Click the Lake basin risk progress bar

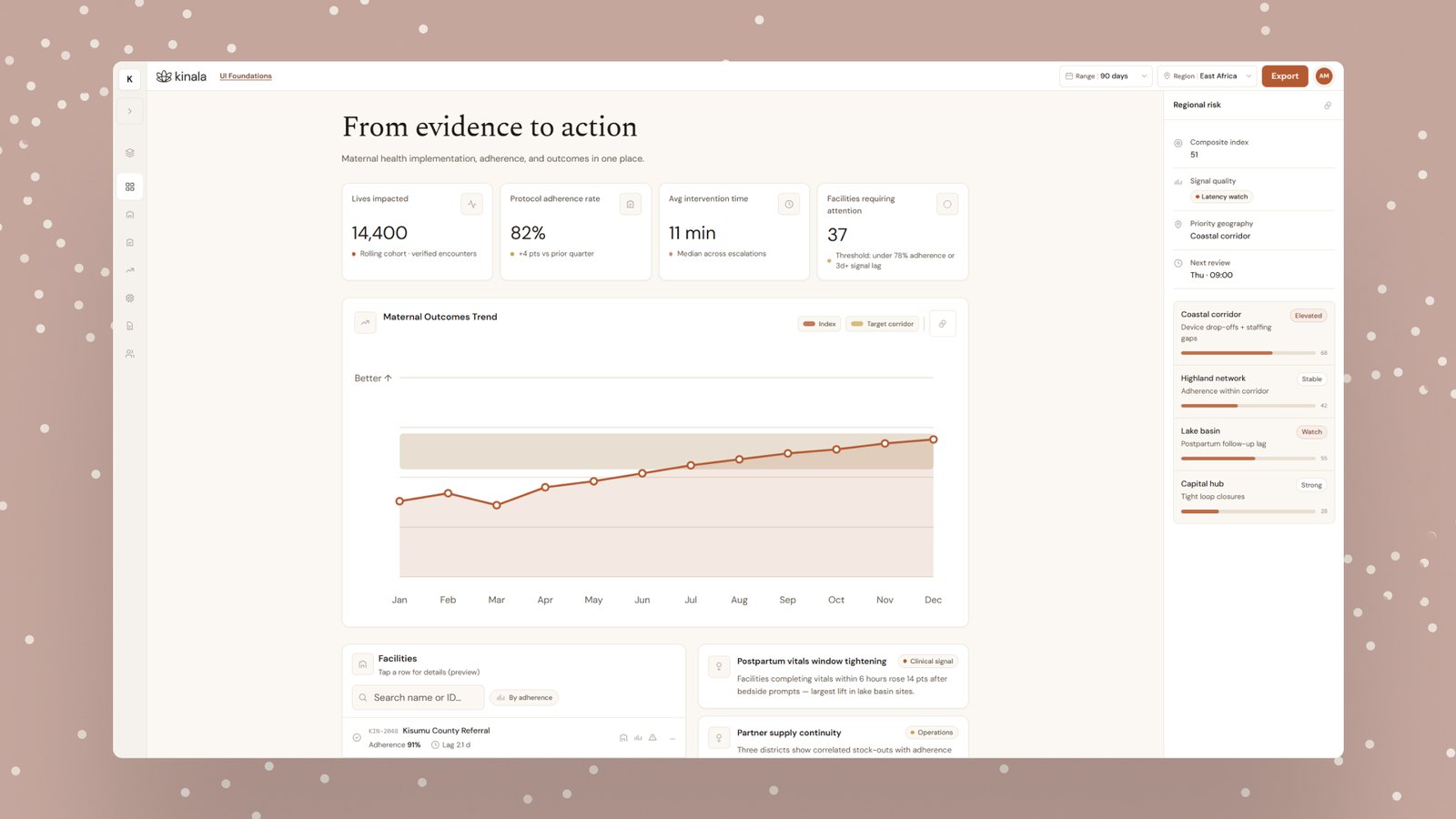[x=1248, y=459]
